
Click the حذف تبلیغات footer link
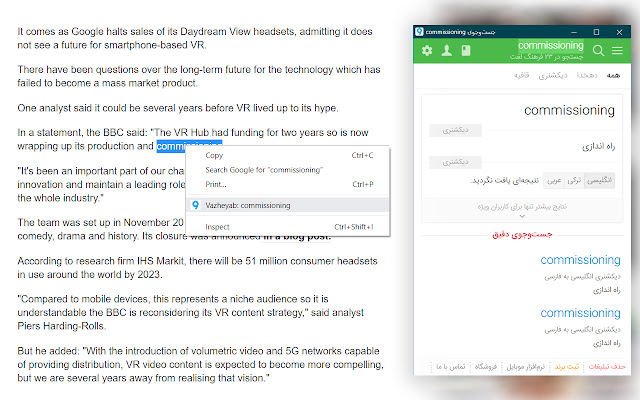(x=607, y=367)
